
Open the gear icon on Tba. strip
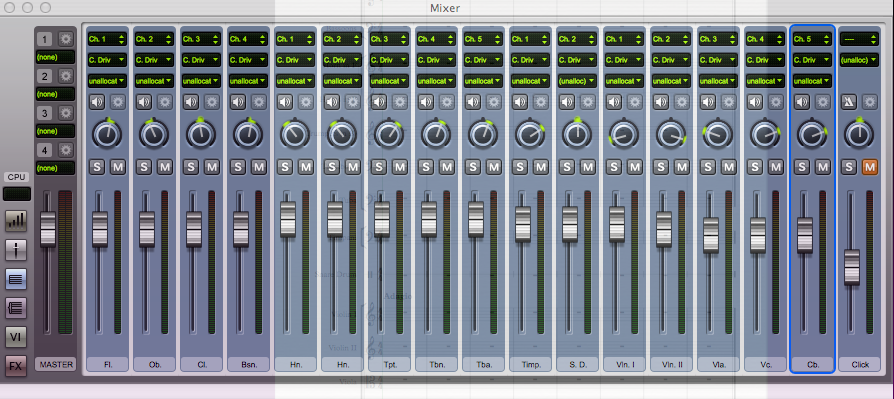(494, 102)
